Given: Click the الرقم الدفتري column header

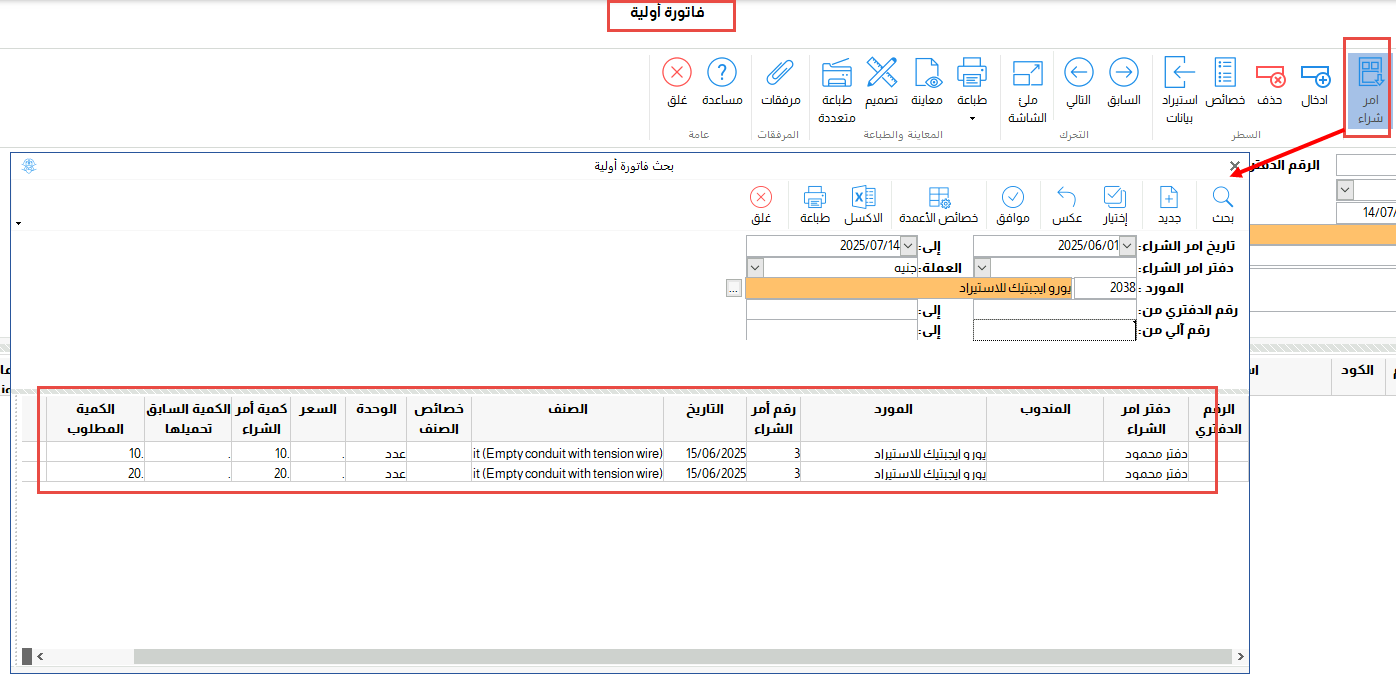Looking at the screenshot, I should click(1218, 419).
